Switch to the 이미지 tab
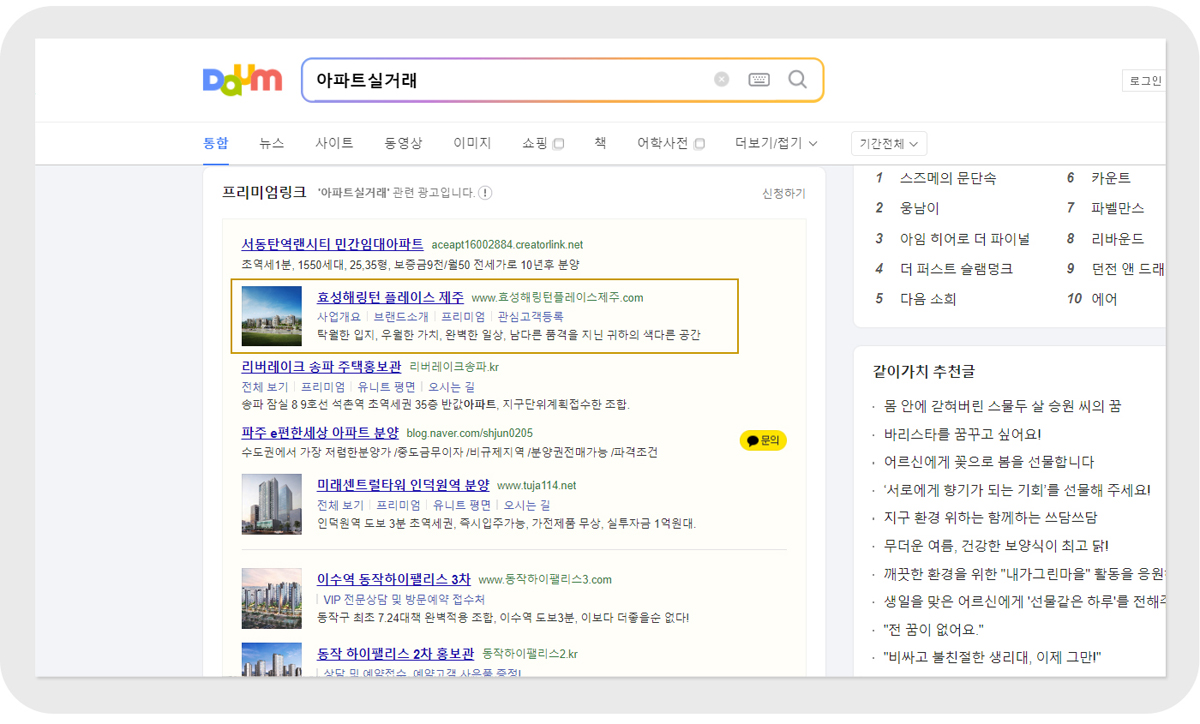Screen dimensions: 1200x724 472,143
